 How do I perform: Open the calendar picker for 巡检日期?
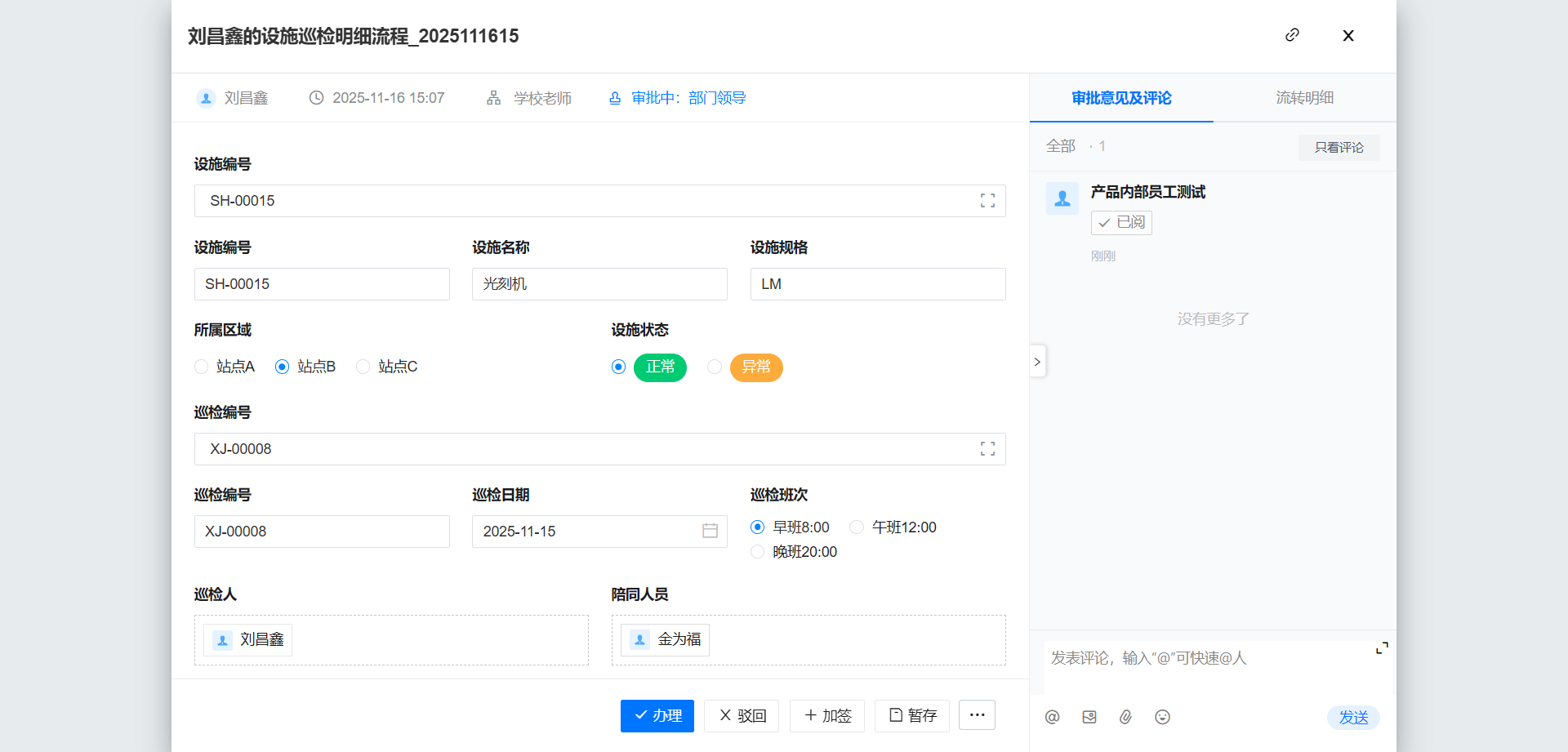coord(710,532)
